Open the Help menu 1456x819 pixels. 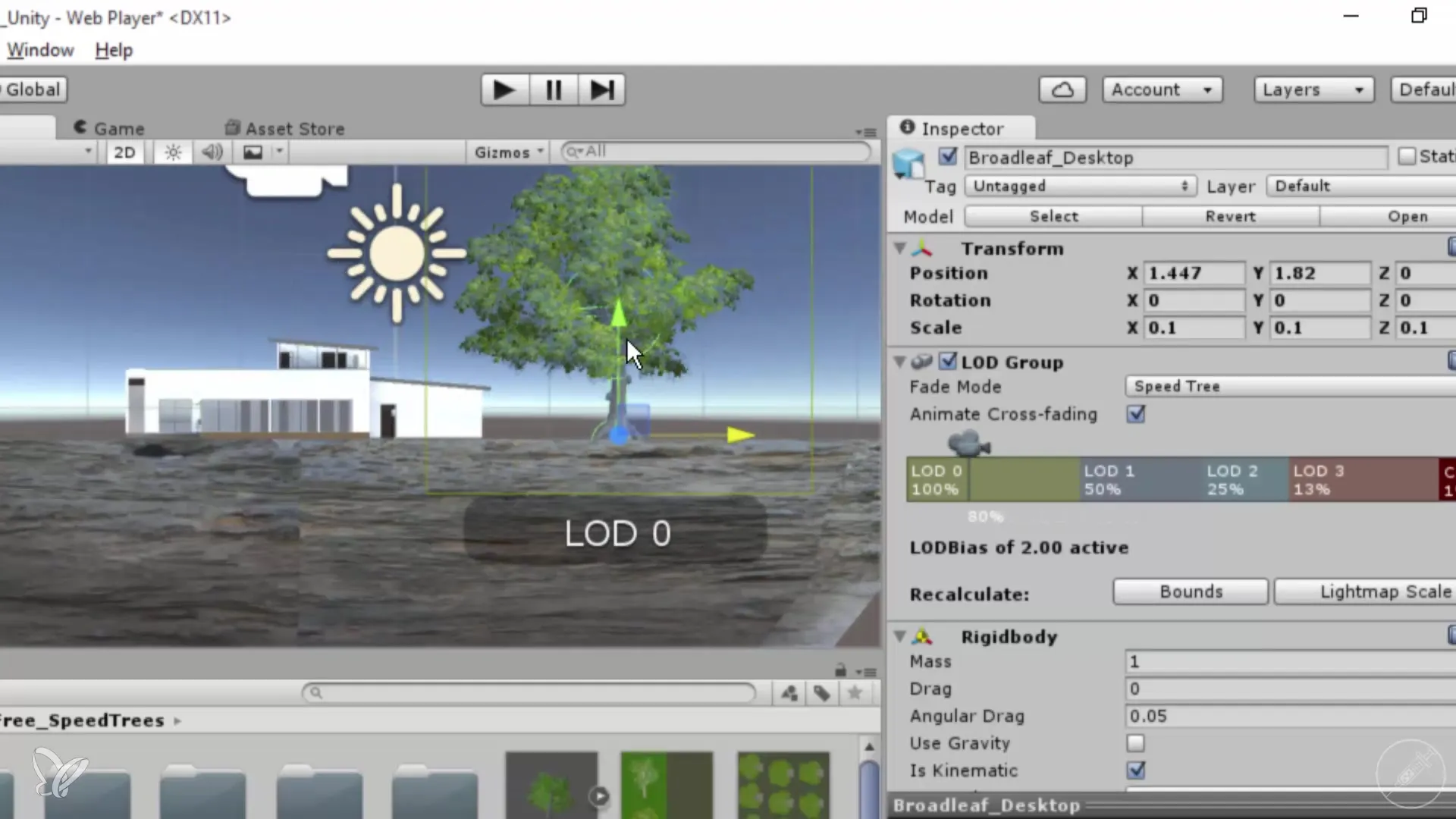pos(114,50)
